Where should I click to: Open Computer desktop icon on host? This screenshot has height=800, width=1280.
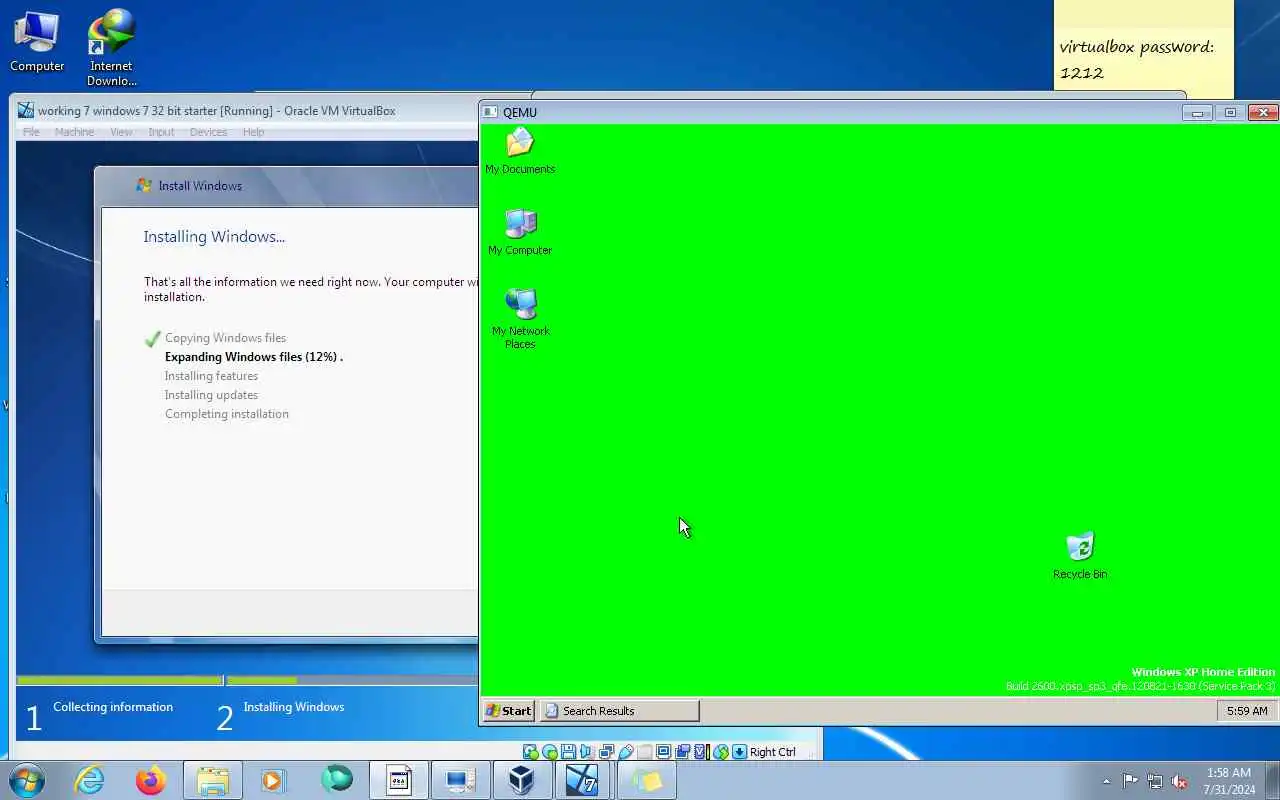[x=37, y=42]
